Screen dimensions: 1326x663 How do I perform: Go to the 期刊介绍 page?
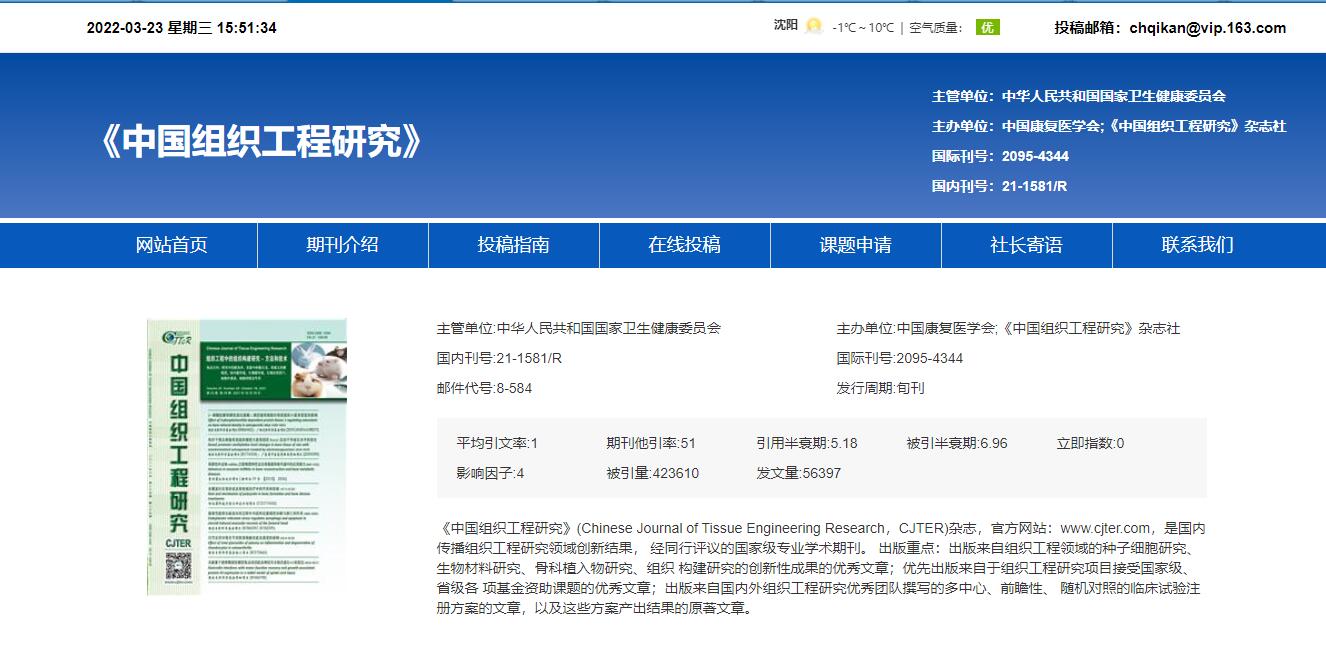click(x=342, y=245)
